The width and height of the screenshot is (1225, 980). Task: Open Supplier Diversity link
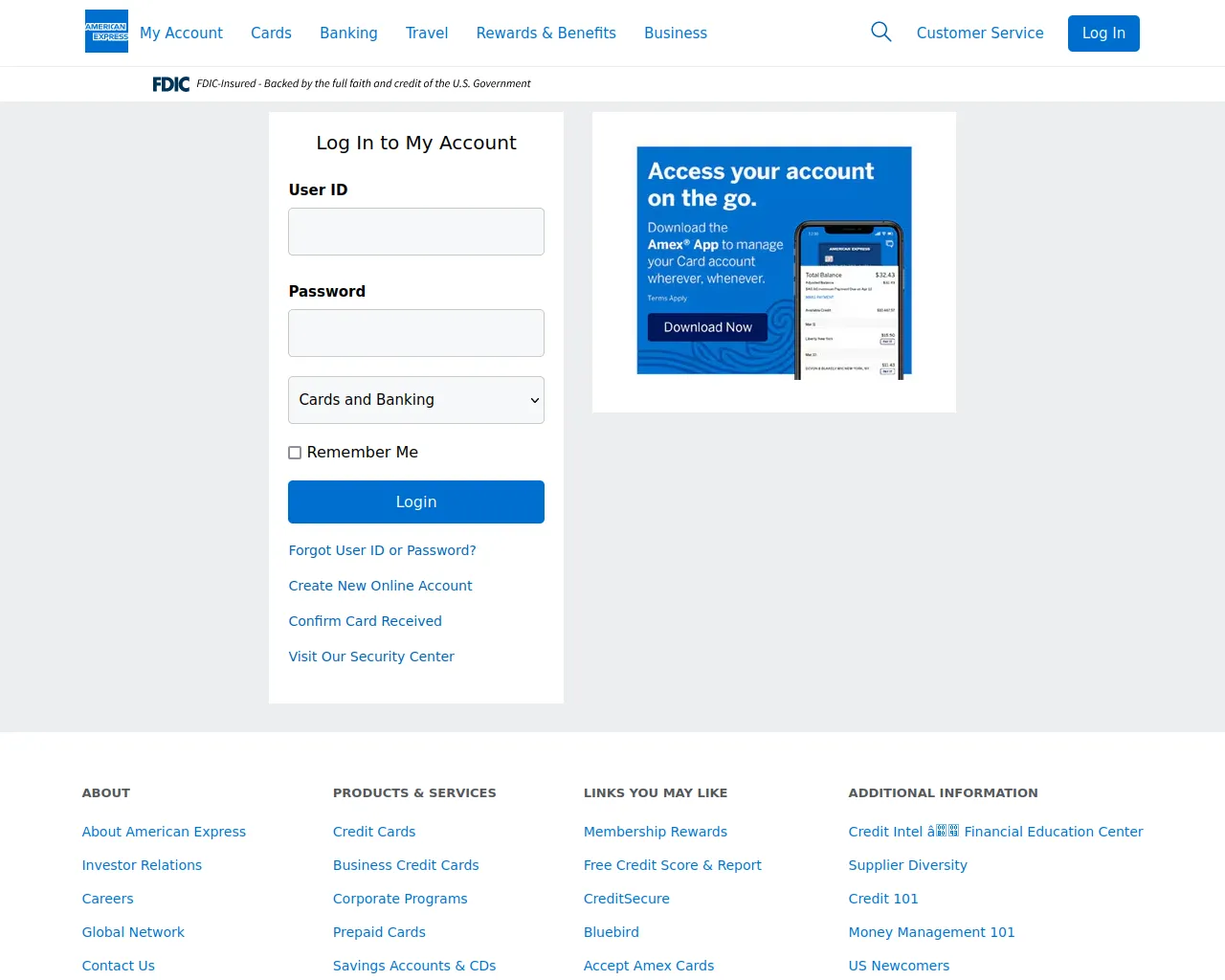[907, 865]
